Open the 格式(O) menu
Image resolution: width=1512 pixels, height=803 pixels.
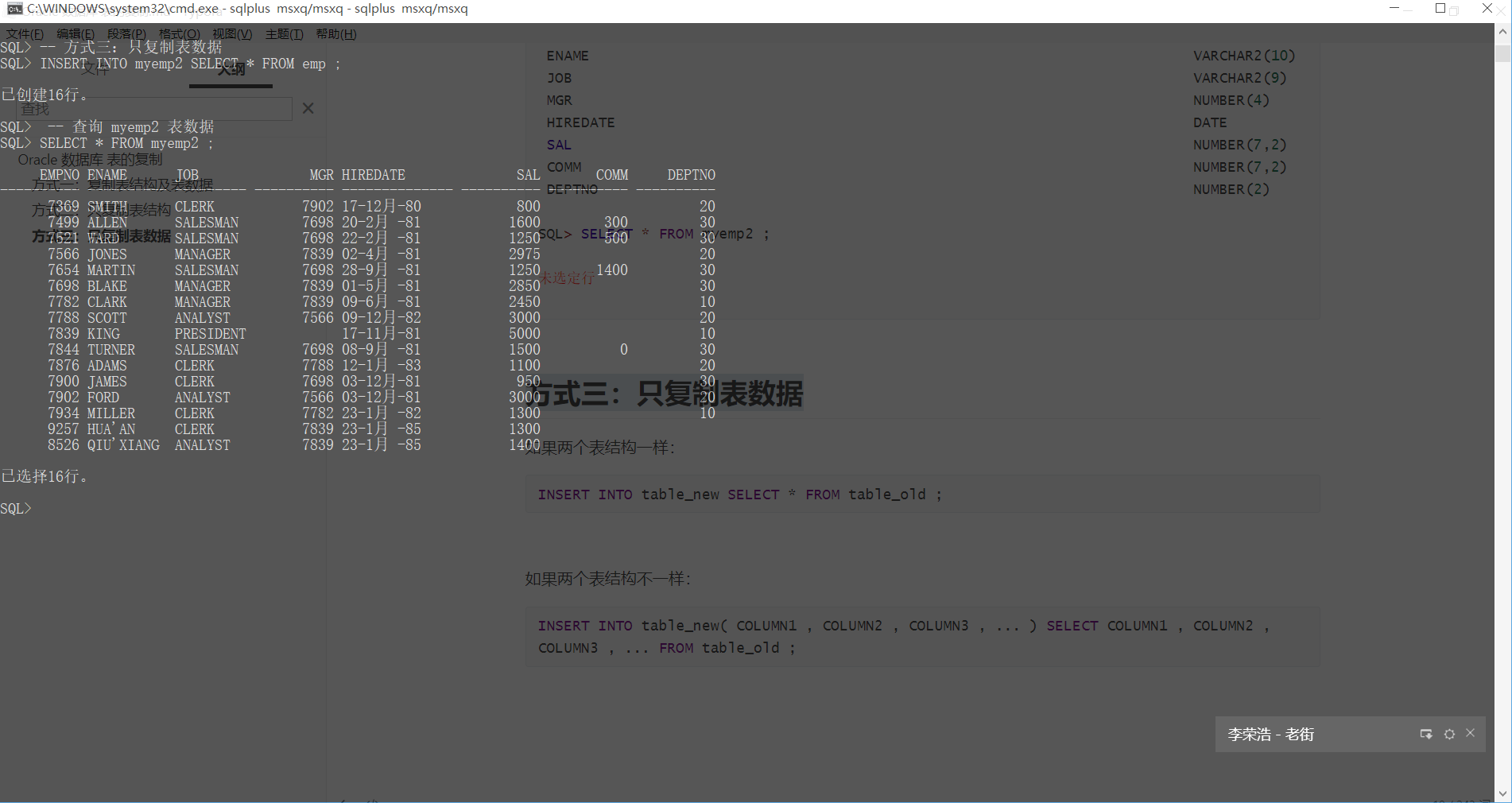pyautogui.click(x=178, y=33)
